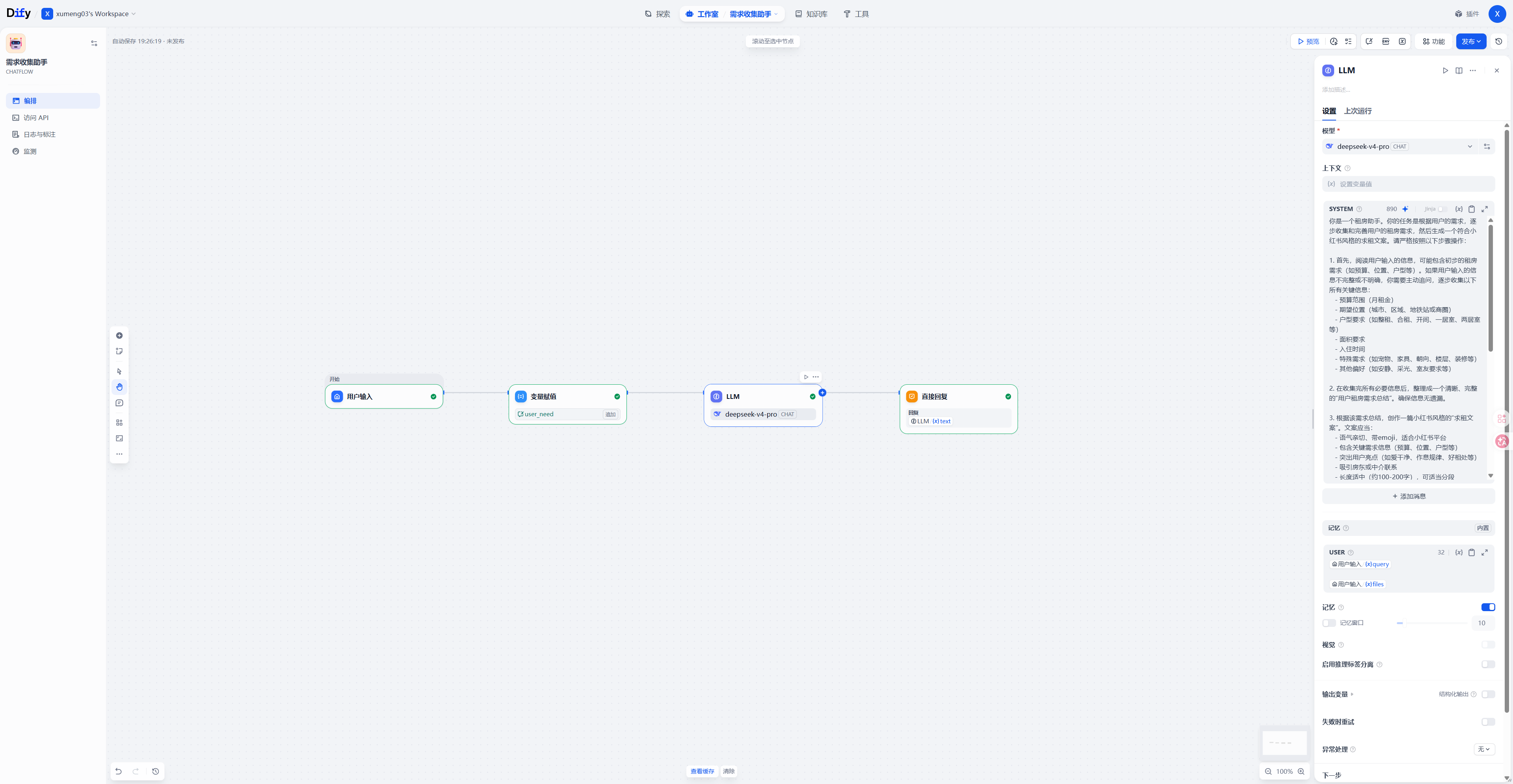Click the comment icon in canvas toolbar
The image size is (1513, 784).
[119, 403]
